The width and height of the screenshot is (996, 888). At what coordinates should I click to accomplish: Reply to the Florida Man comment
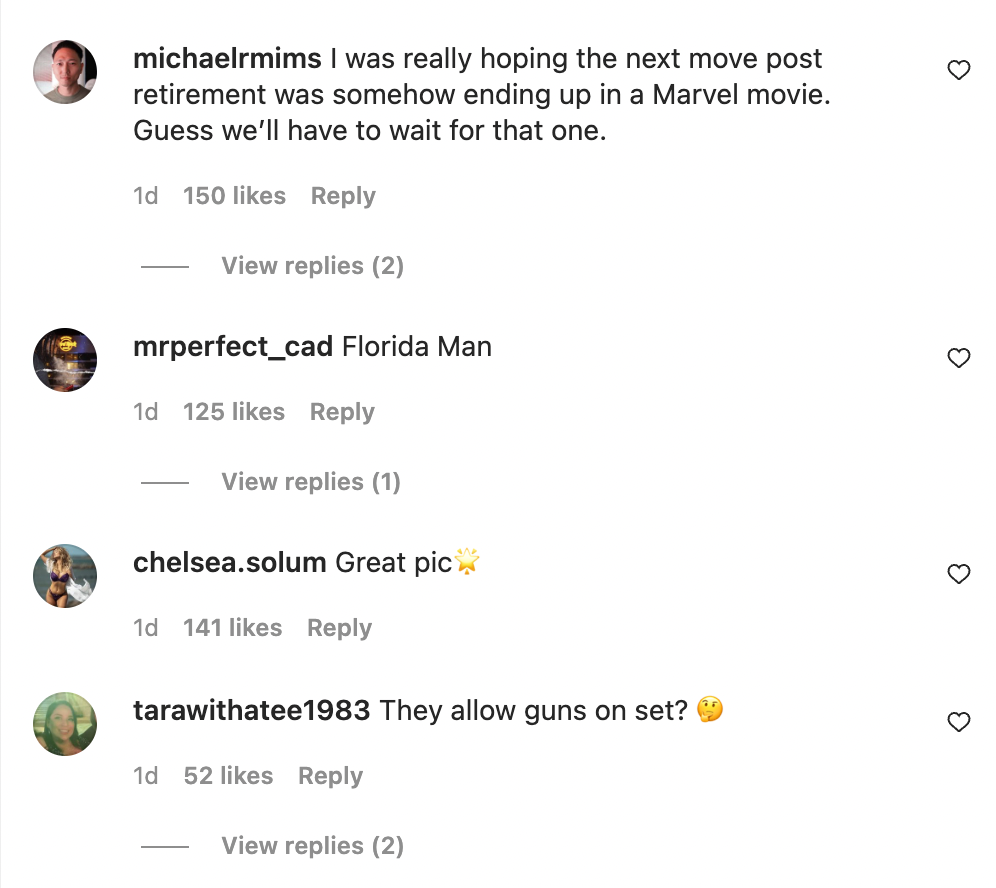341,411
